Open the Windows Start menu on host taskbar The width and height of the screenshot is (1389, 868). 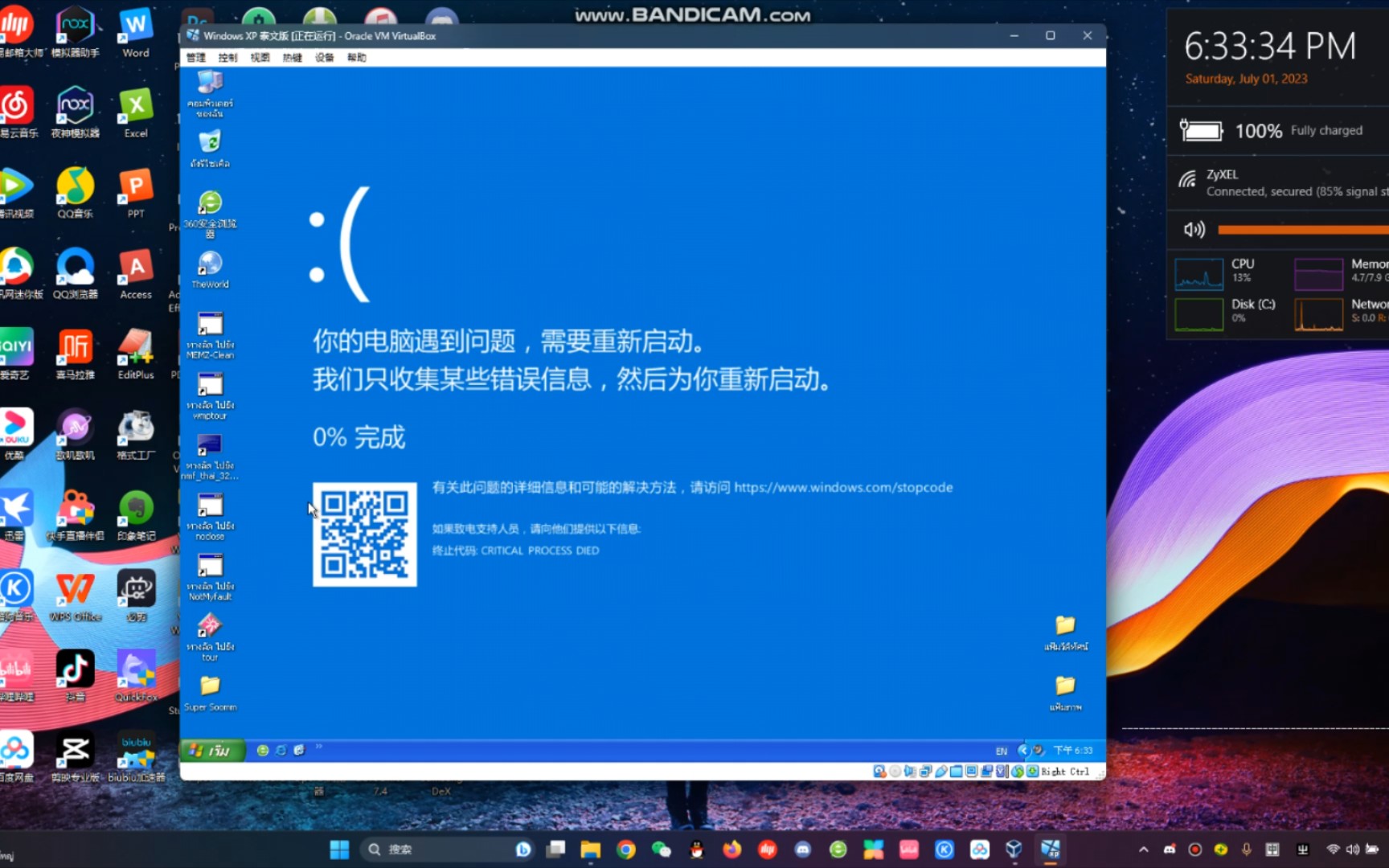(340, 850)
